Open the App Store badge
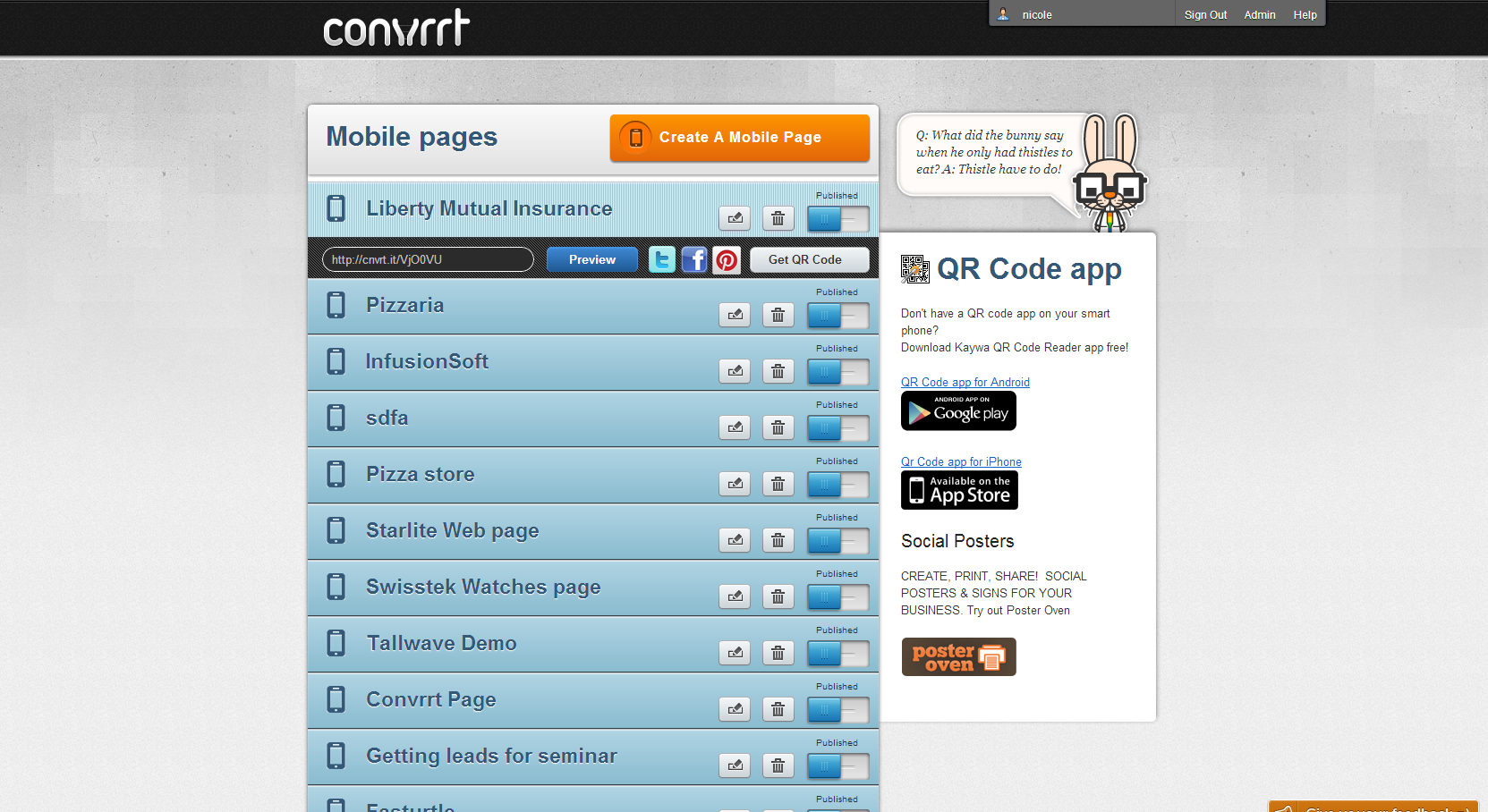1488x812 pixels. pyautogui.click(x=959, y=490)
